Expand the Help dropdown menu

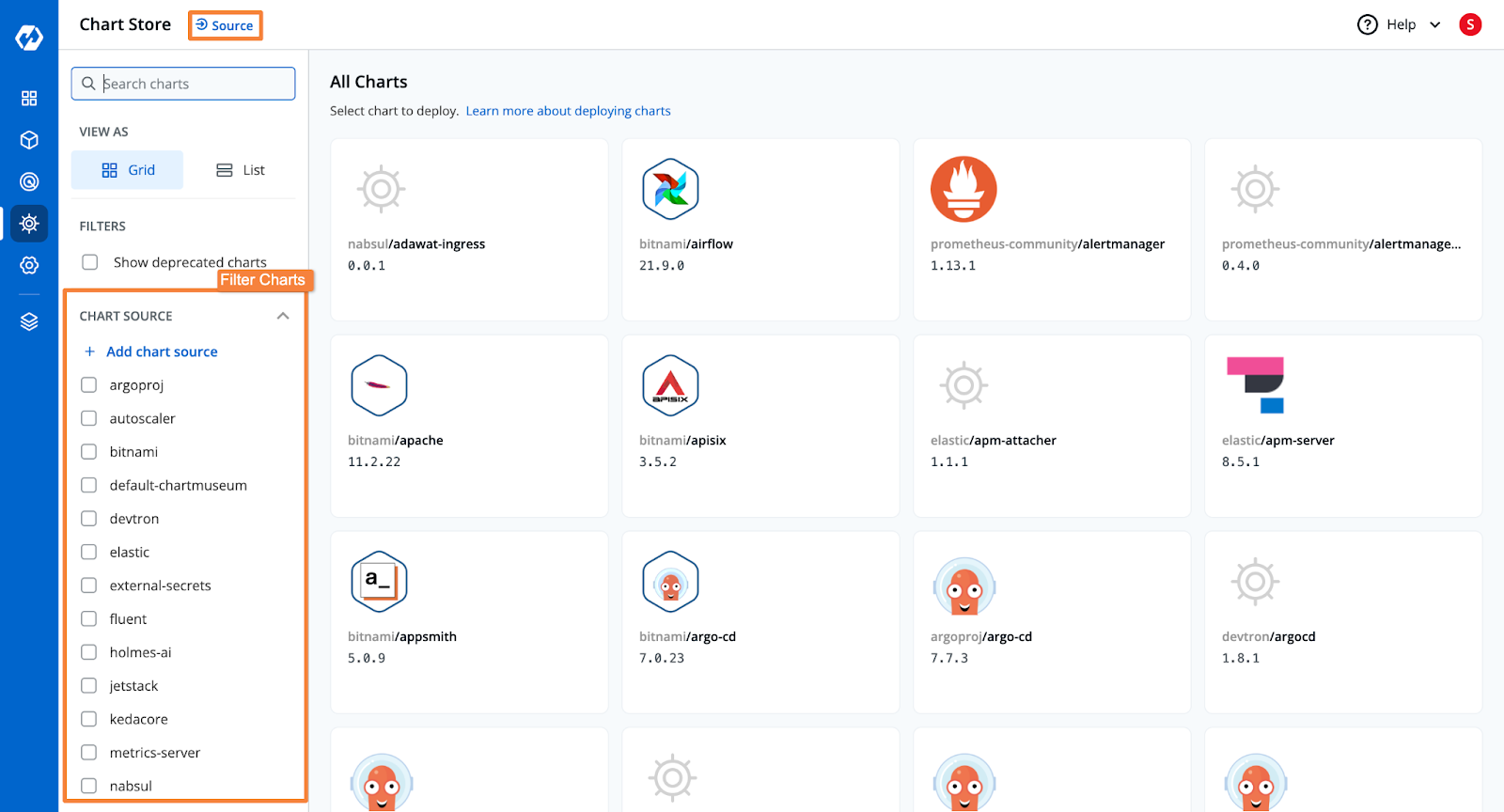(x=1435, y=24)
